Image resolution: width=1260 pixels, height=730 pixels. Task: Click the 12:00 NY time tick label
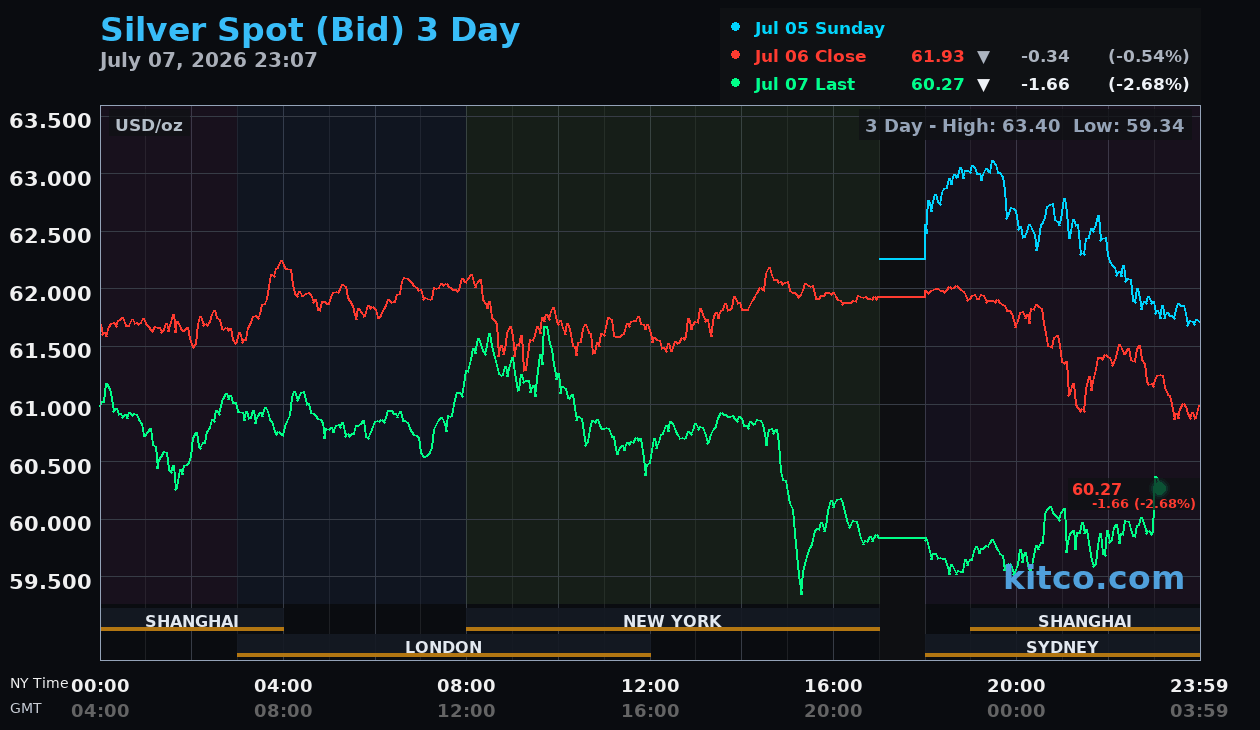pos(650,686)
